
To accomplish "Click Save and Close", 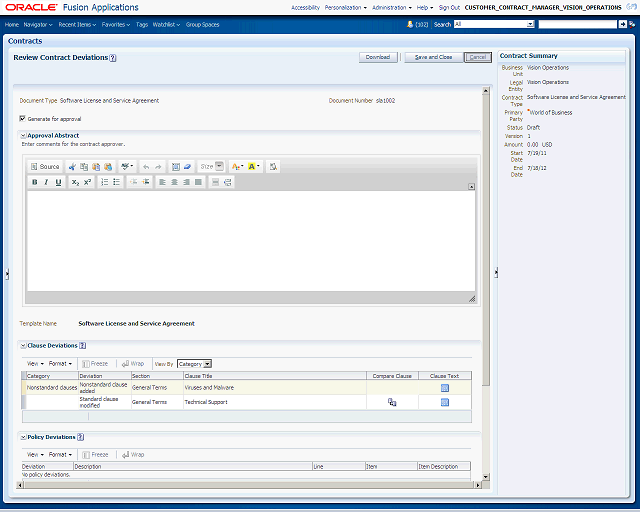I will [433, 57].
